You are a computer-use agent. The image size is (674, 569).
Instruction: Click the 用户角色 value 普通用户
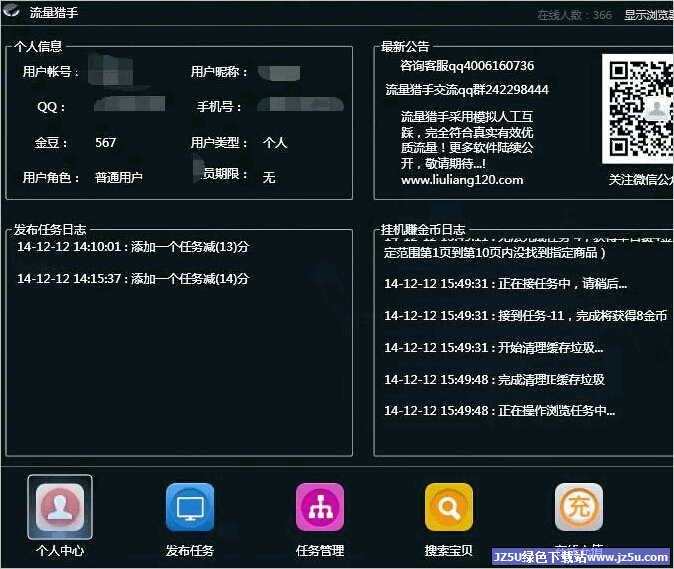pyautogui.click(x=119, y=177)
